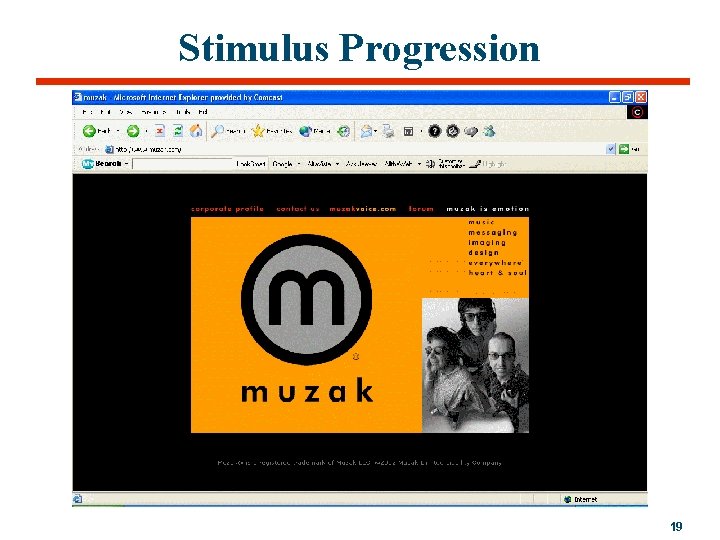Click the dark round icon after question-mark

point(453,132)
